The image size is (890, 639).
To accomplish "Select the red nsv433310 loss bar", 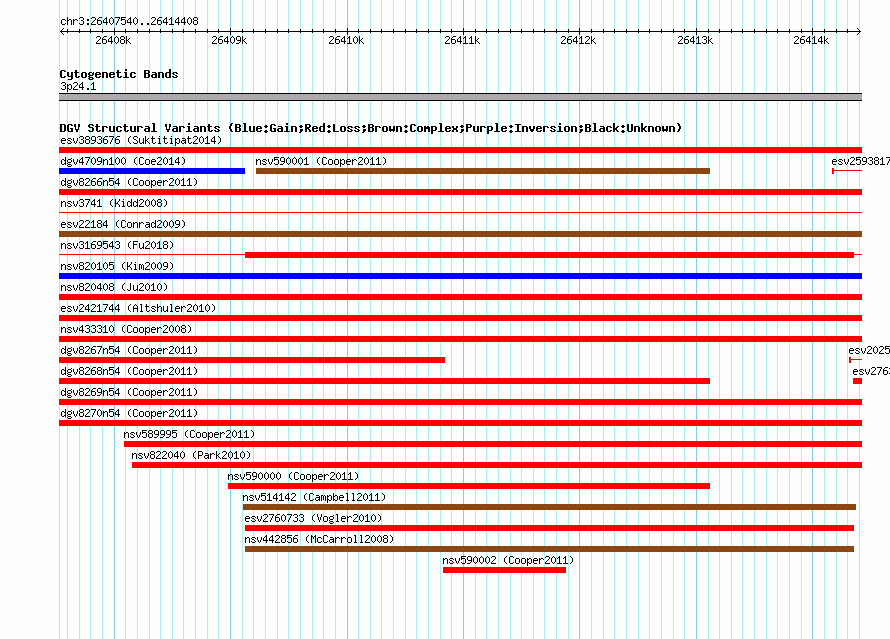I will coord(460,339).
